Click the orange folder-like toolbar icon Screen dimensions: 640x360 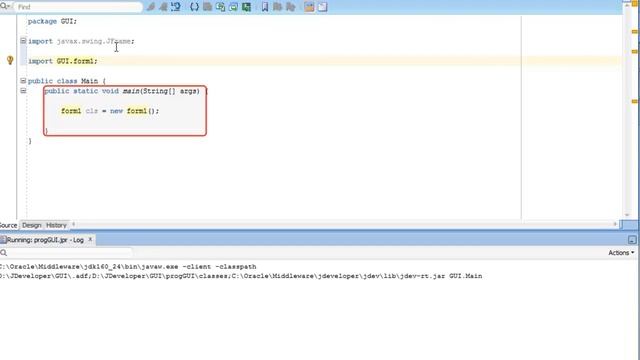tap(309, 7)
